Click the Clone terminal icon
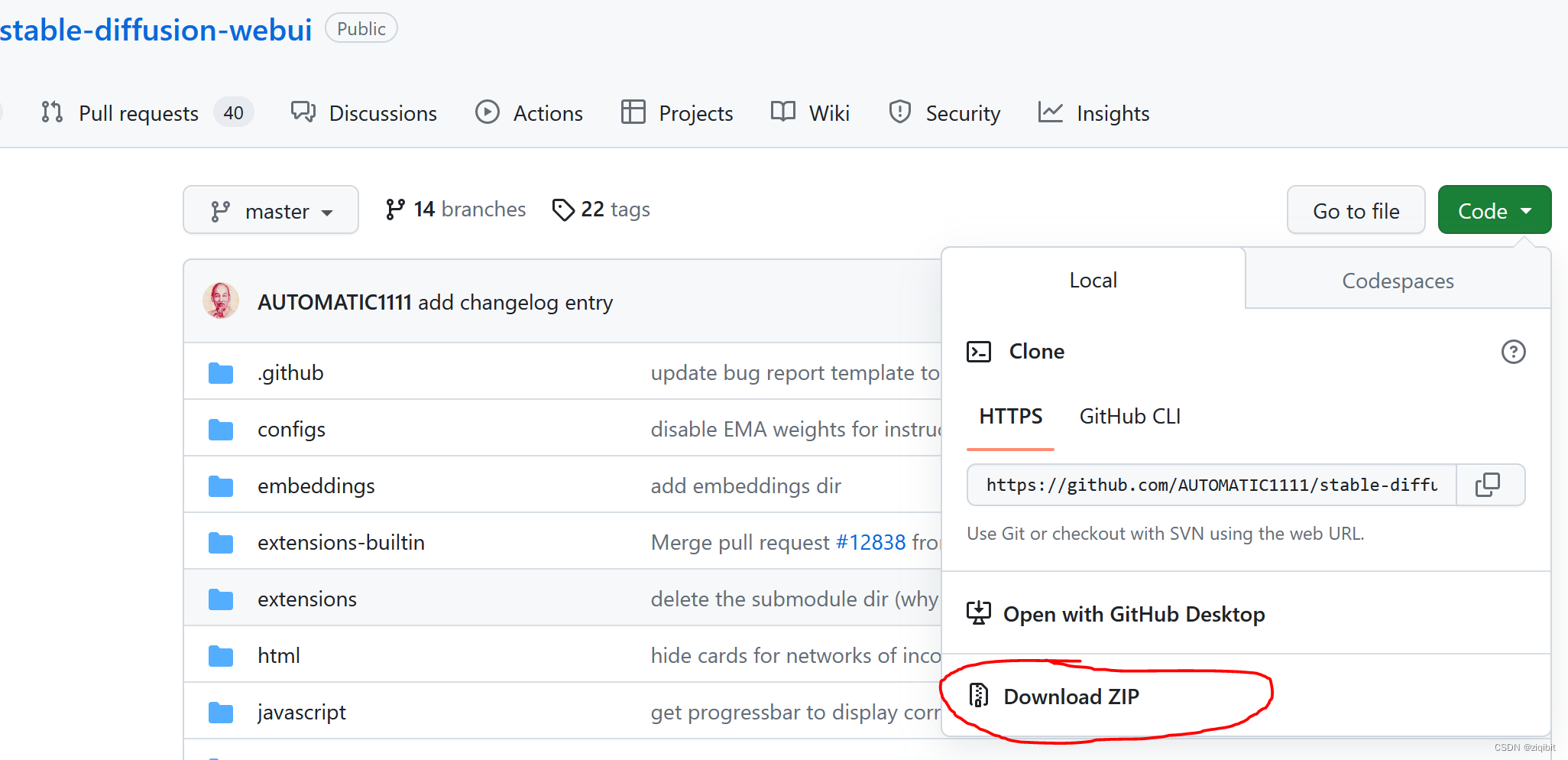Screen dimensions: 1568x760 pyautogui.click(x=979, y=351)
